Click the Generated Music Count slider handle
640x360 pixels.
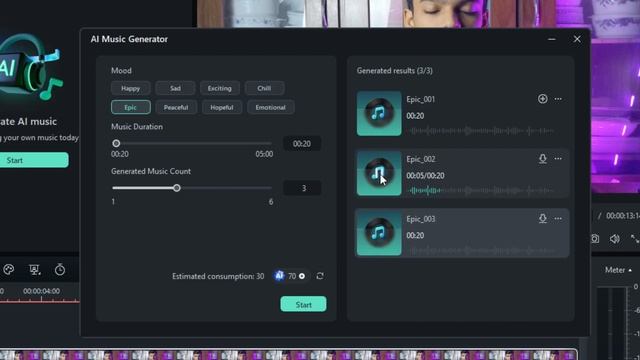pos(176,188)
